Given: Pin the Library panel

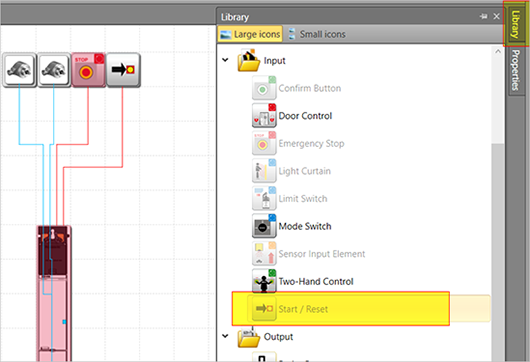Looking at the screenshot, I should (x=483, y=16).
